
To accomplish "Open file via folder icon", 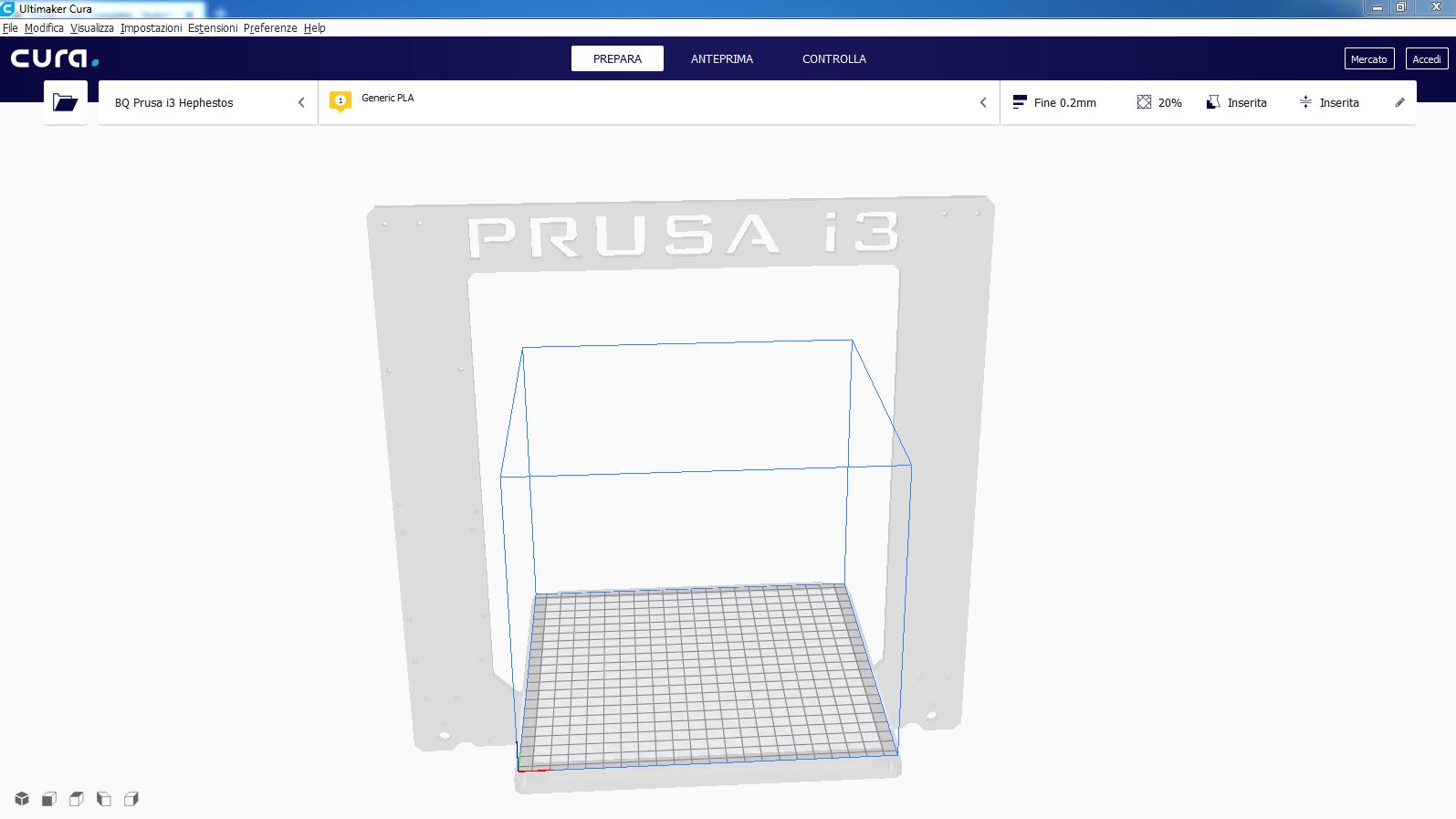I will tap(65, 102).
